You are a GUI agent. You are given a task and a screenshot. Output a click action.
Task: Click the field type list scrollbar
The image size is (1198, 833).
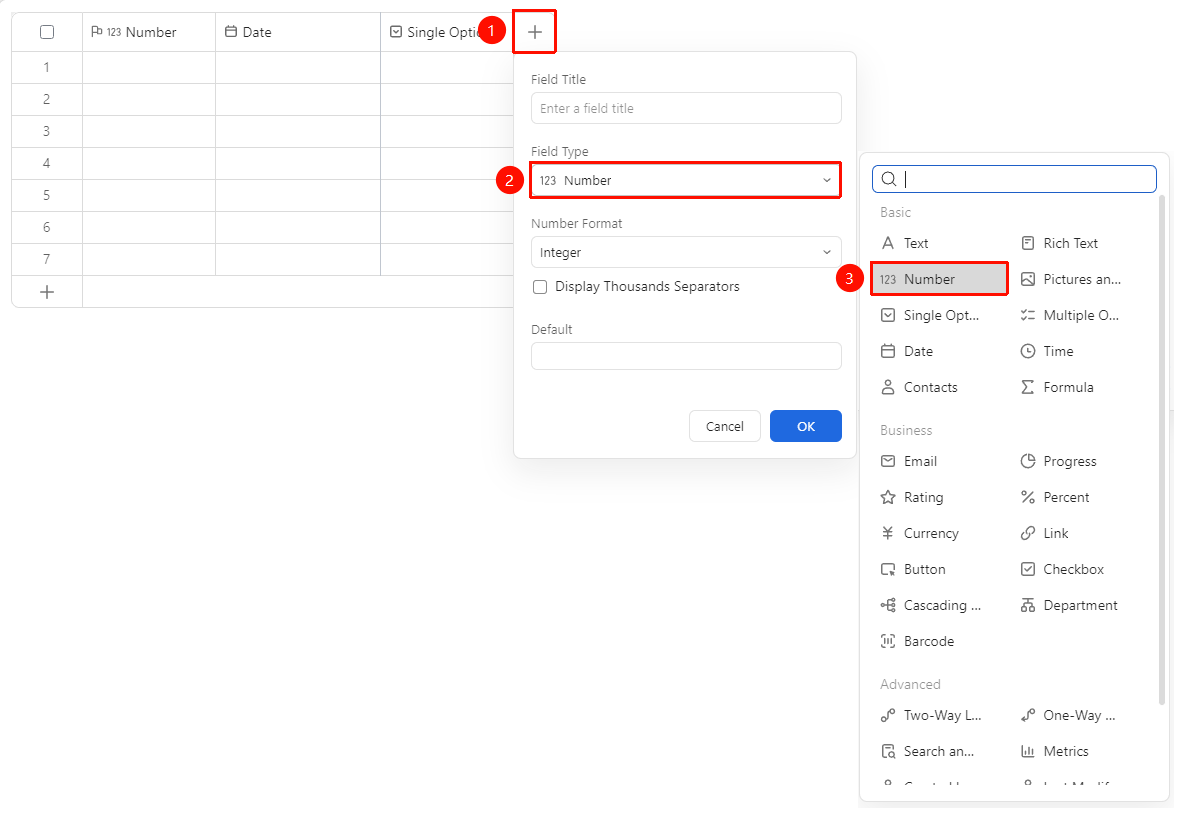point(1162,451)
